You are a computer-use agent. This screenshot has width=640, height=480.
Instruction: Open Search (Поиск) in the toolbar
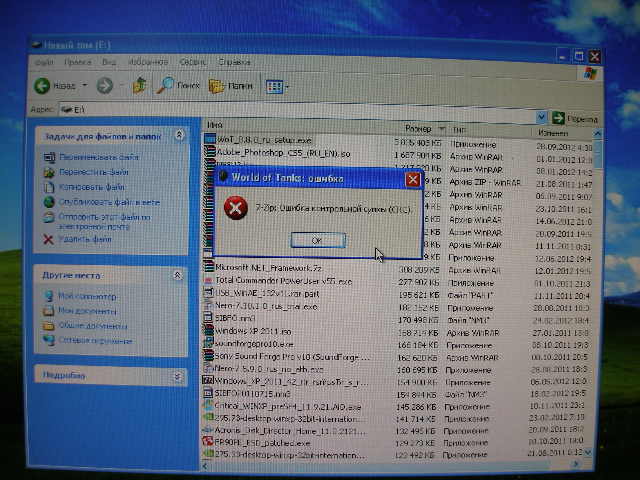point(178,85)
